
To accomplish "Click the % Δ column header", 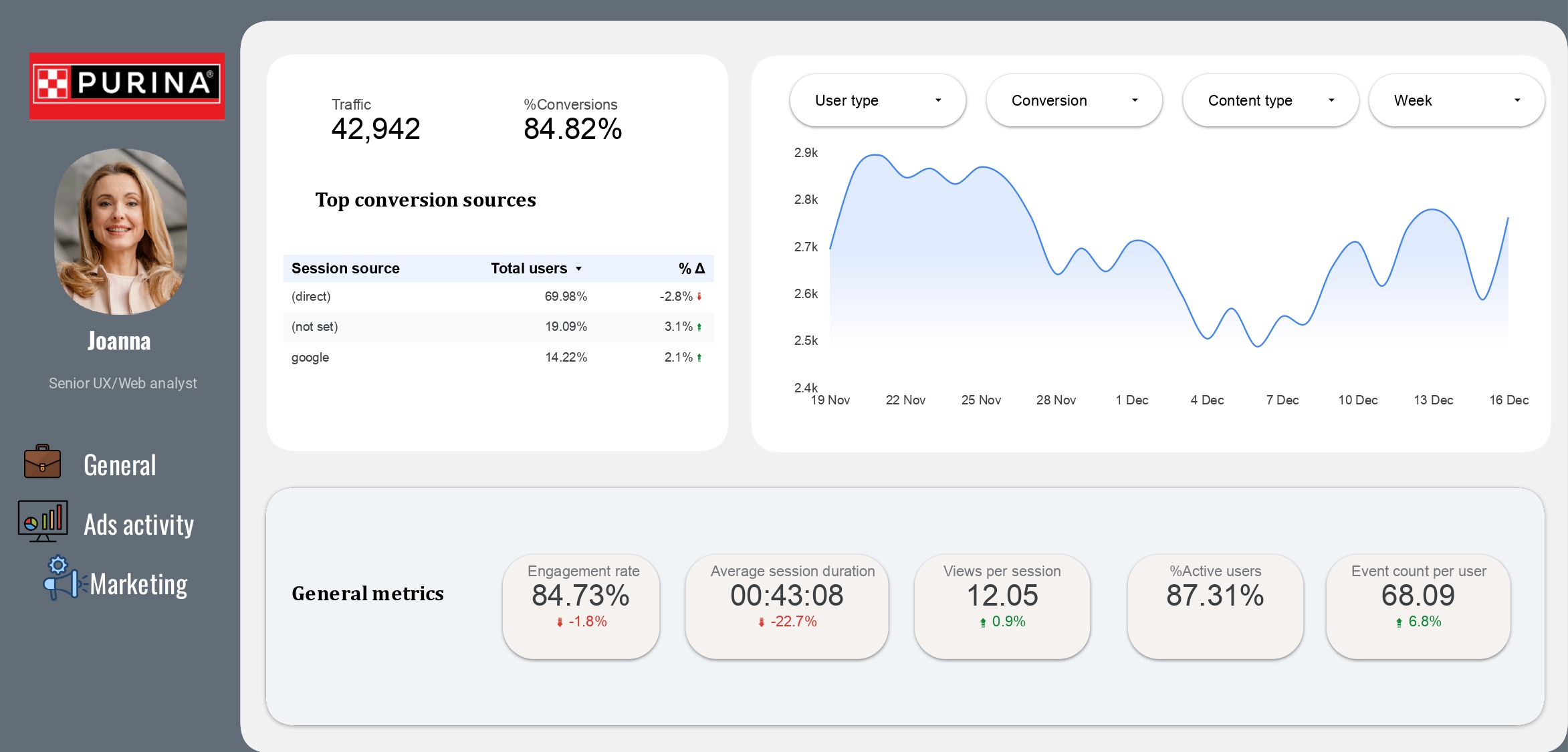I will [691, 269].
